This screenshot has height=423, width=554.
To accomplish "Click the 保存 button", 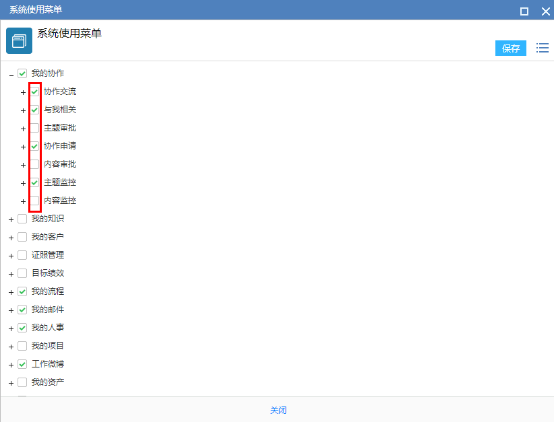I will point(511,48).
